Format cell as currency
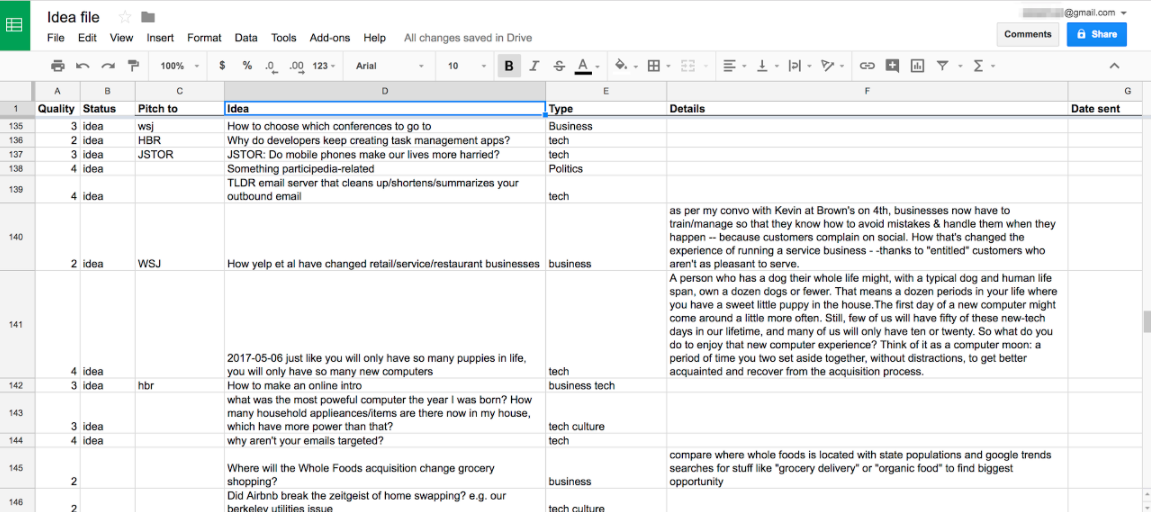Image resolution: width=1151 pixels, height=512 pixels. tap(222, 65)
